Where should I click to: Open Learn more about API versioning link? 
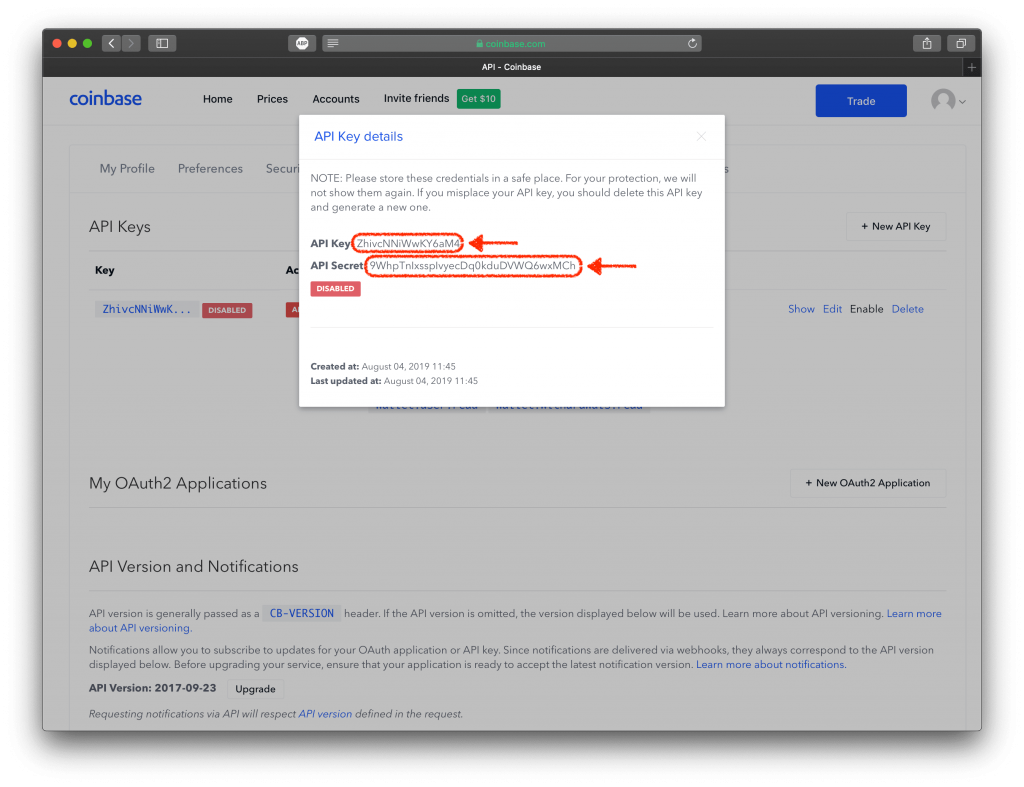515,620
